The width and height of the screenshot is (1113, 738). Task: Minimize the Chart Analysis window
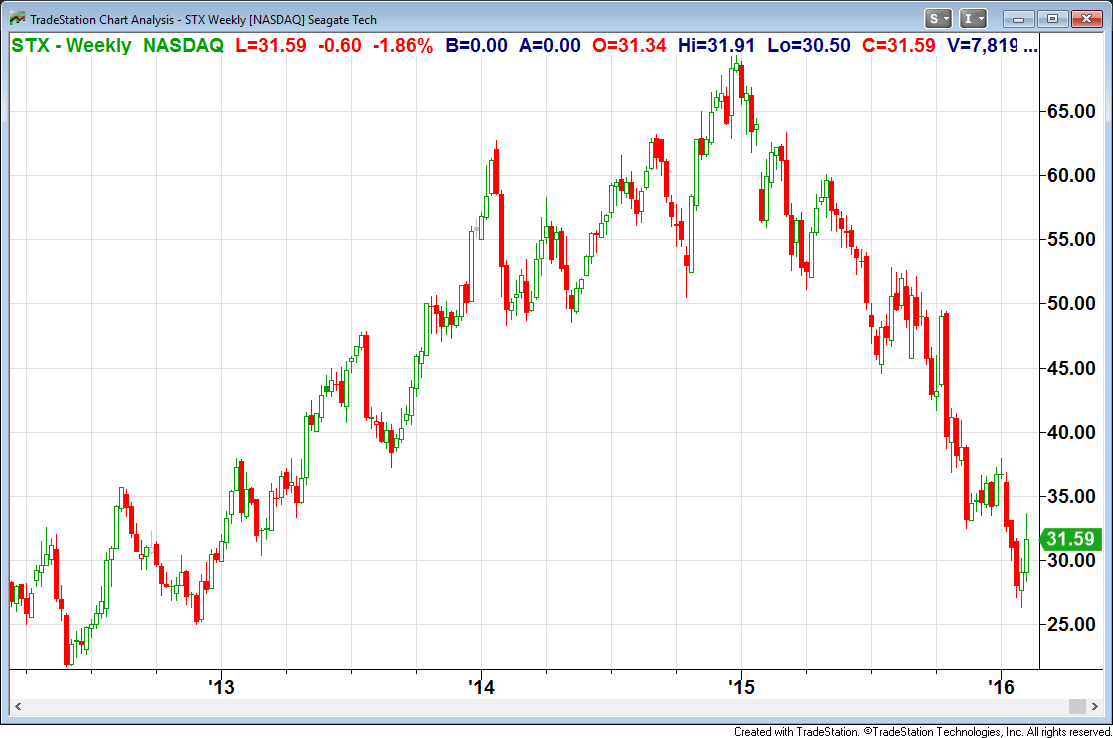coord(1019,19)
